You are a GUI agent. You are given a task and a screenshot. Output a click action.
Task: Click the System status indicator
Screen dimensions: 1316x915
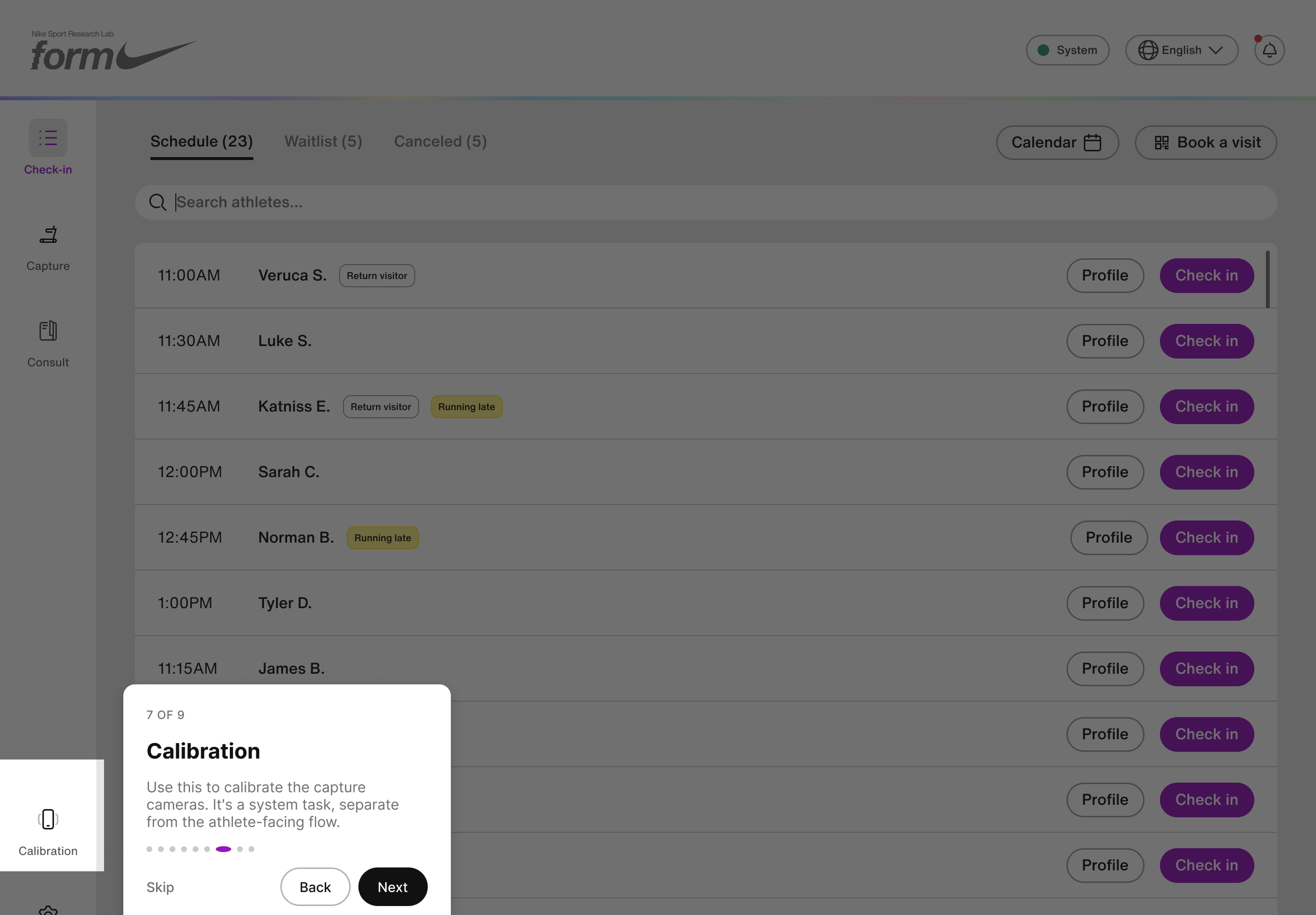[1067, 50]
